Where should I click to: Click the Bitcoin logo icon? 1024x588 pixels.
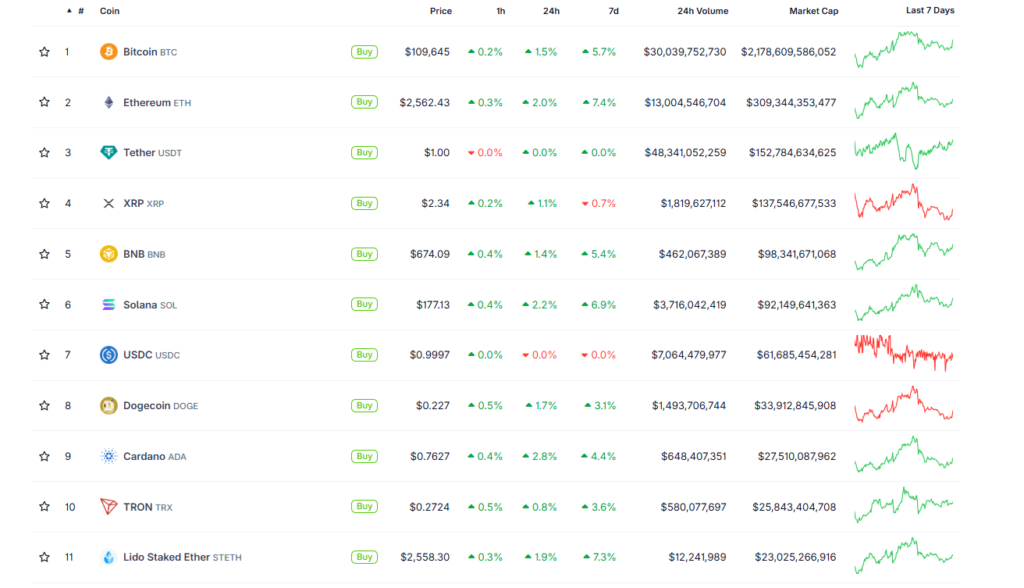108,52
